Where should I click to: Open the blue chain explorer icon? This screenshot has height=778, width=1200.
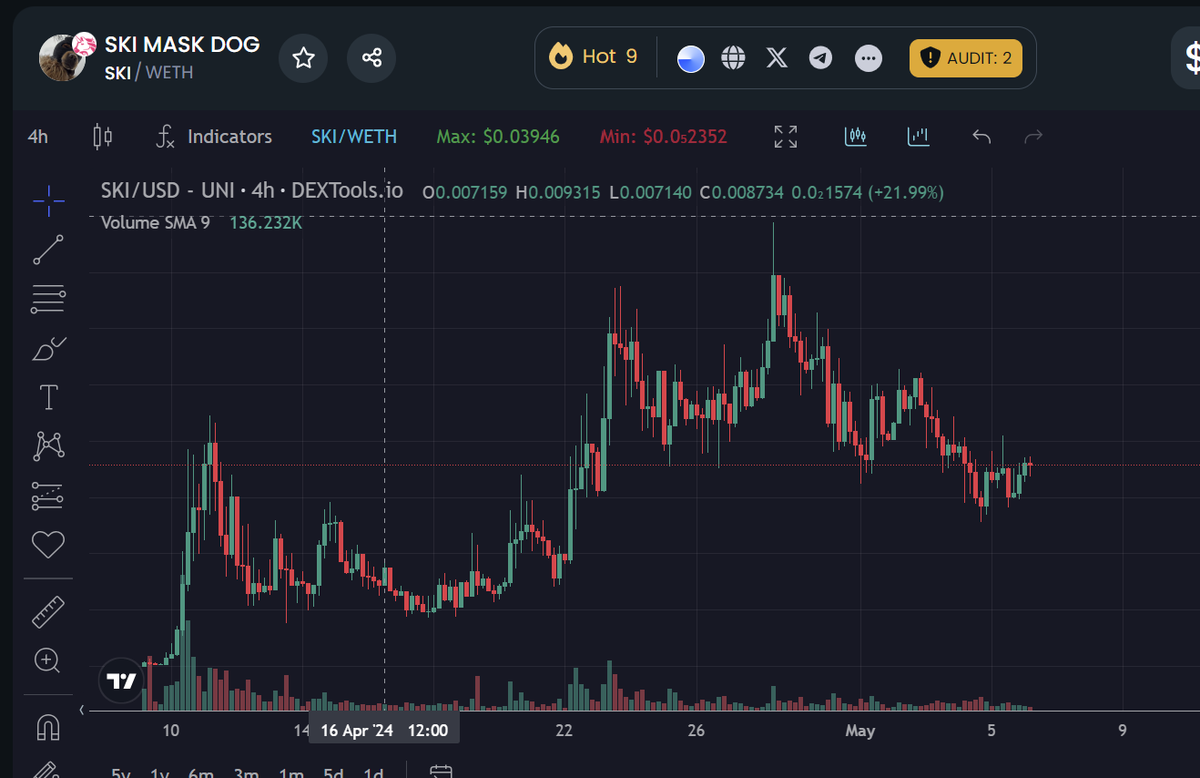tap(691, 58)
